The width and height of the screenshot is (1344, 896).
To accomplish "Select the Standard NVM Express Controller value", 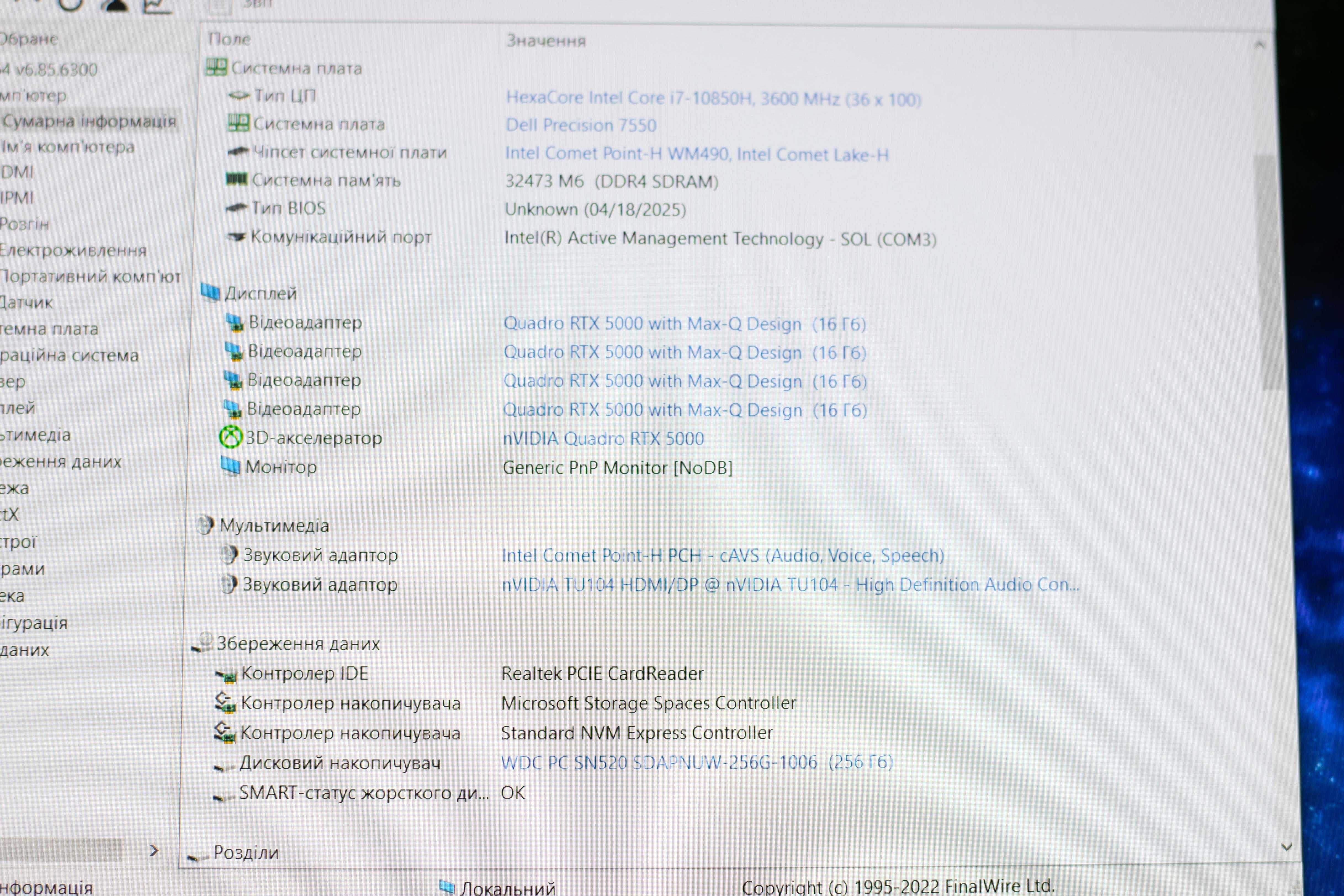I will [x=637, y=733].
